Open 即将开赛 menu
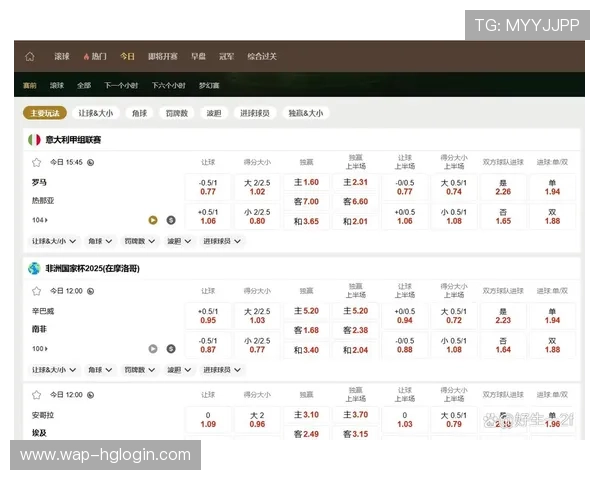The height and width of the screenshot is (480, 600). coord(163,57)
